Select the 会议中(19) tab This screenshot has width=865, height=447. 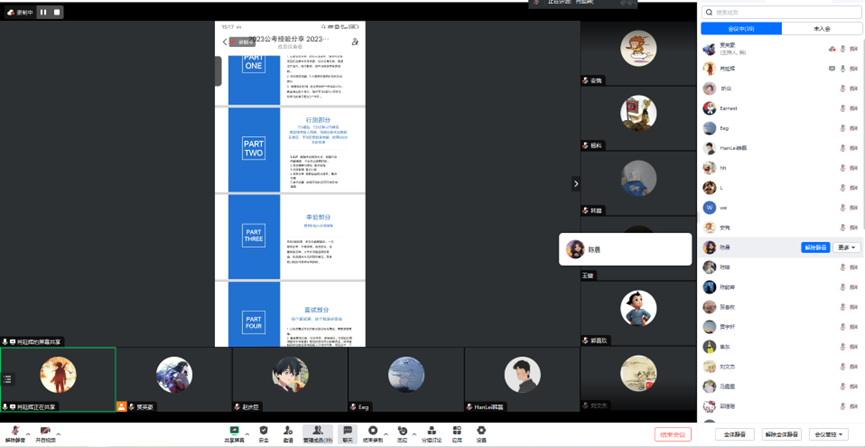tap(741, 29)
